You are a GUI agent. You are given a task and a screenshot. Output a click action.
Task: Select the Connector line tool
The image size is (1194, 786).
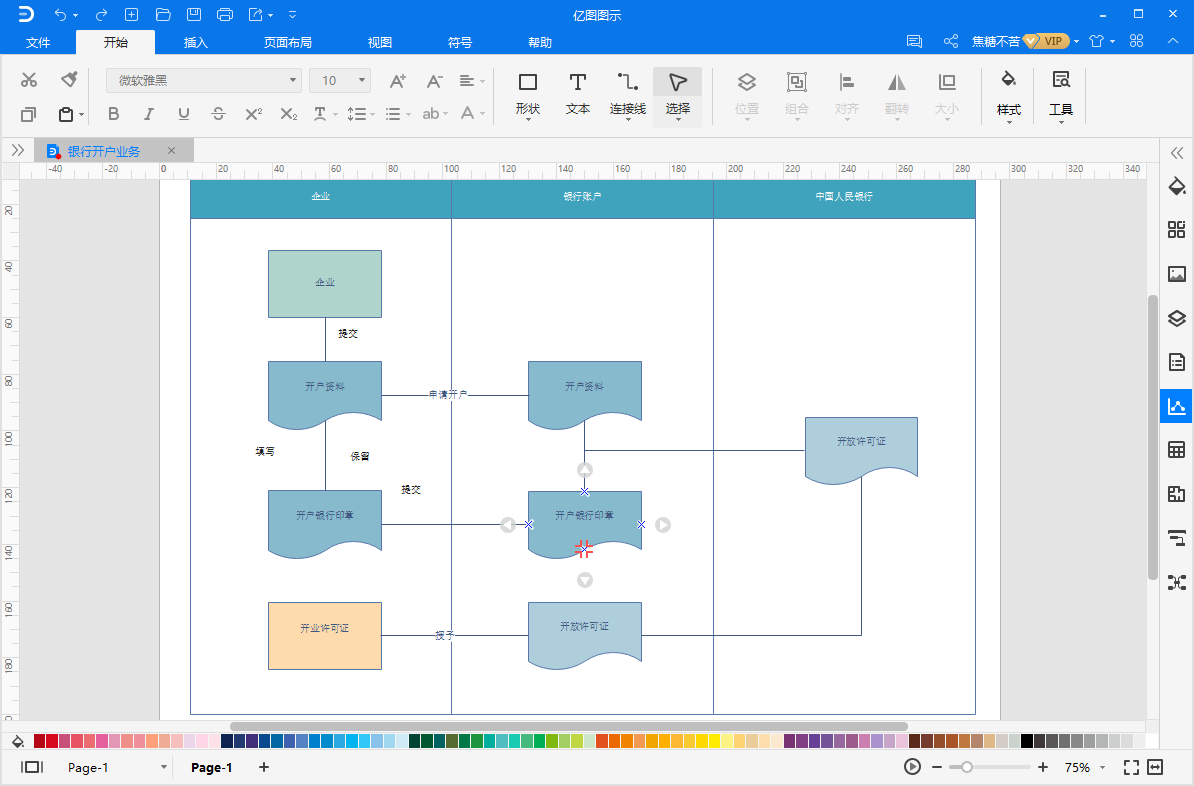click(x=627, y=92)
